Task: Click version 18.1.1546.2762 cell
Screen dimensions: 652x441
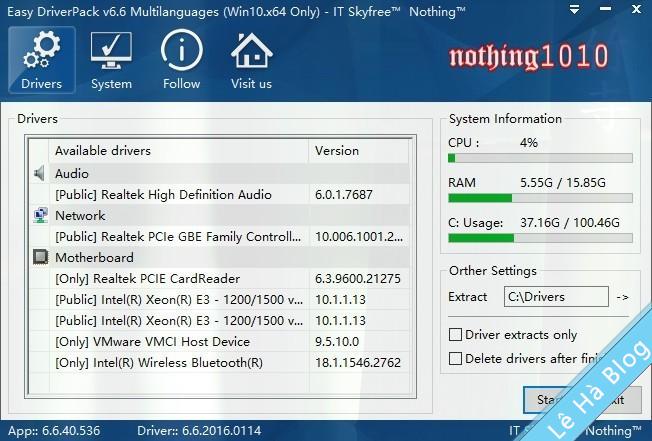Action: click(358, 362)
